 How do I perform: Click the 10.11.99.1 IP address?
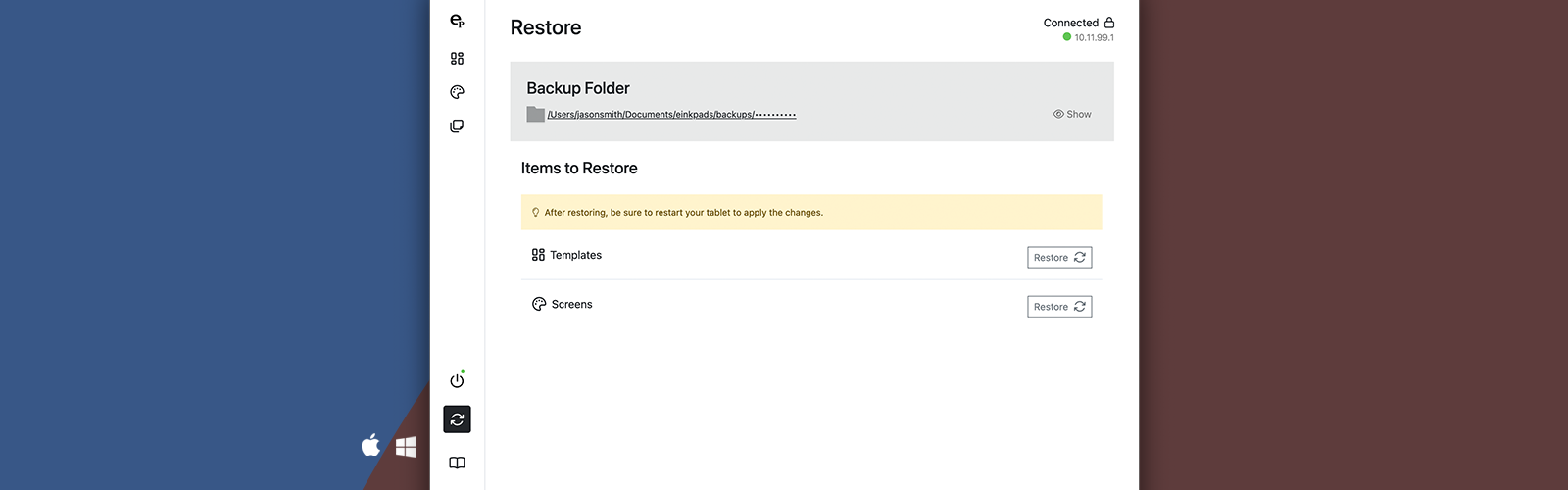click(1094, 38)
